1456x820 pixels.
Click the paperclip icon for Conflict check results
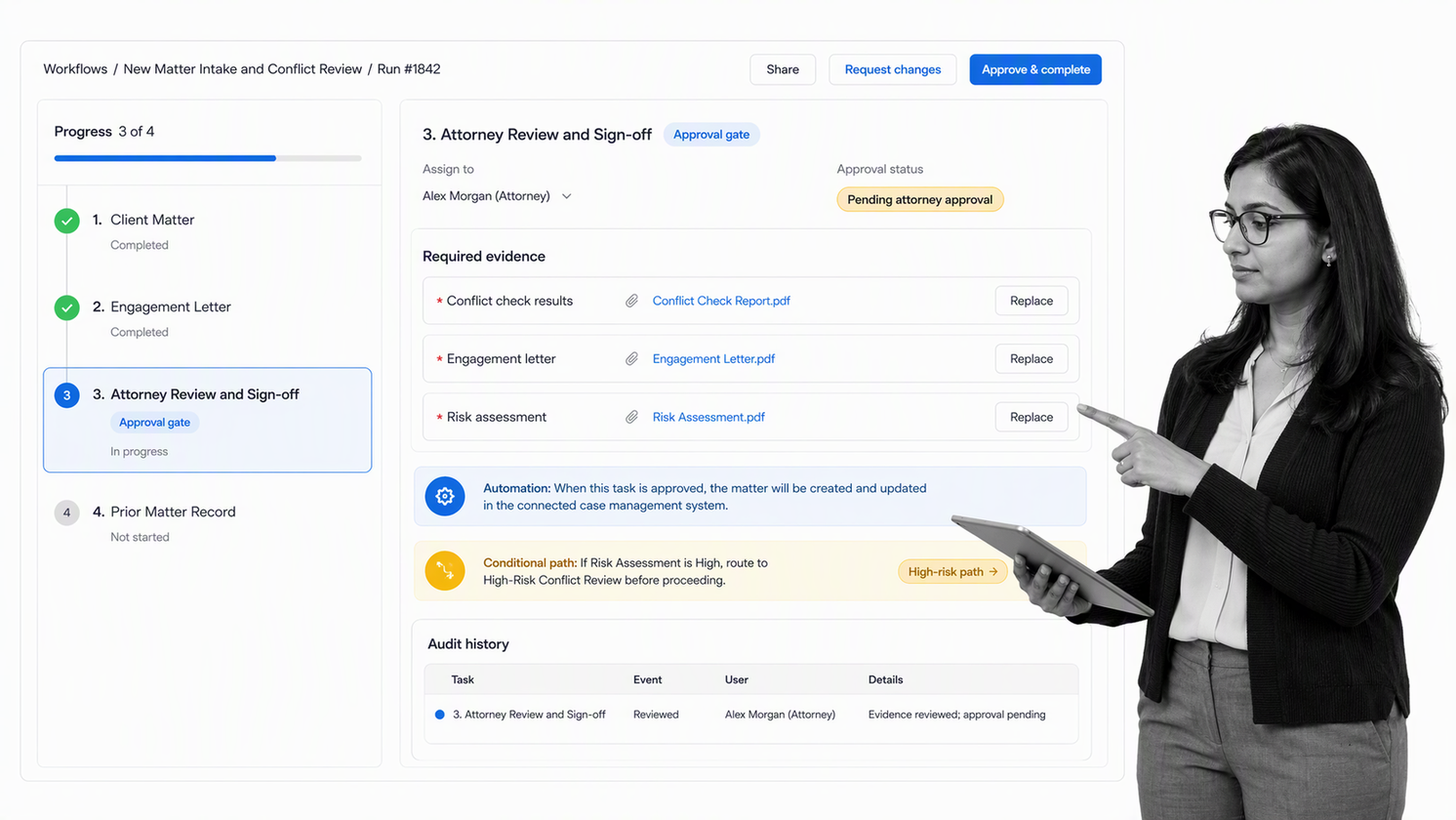coord(632,301)
